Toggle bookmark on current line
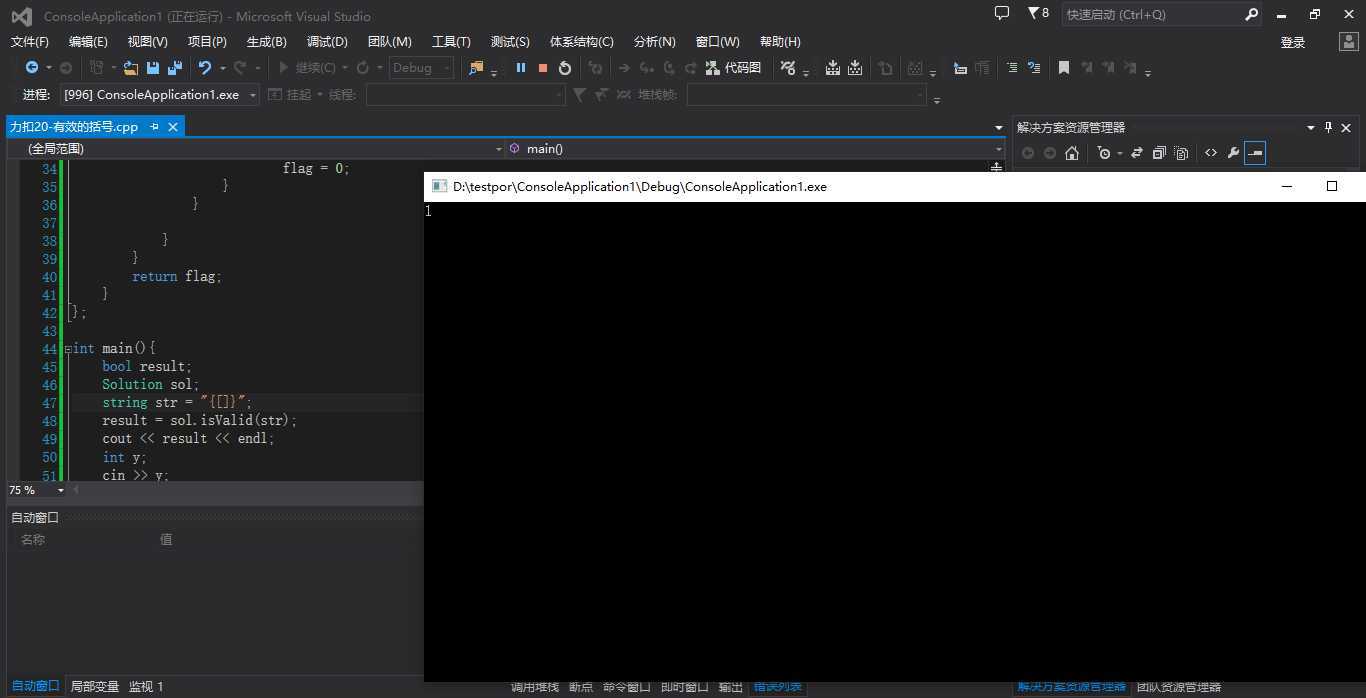The image size is (1366, 698). [x=1064, y=68]
